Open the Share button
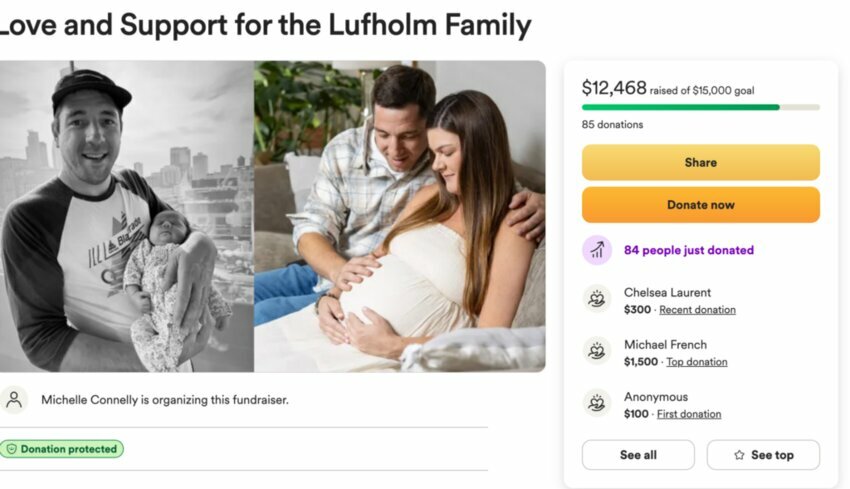 pyautogui.click(x=700, y=162)
